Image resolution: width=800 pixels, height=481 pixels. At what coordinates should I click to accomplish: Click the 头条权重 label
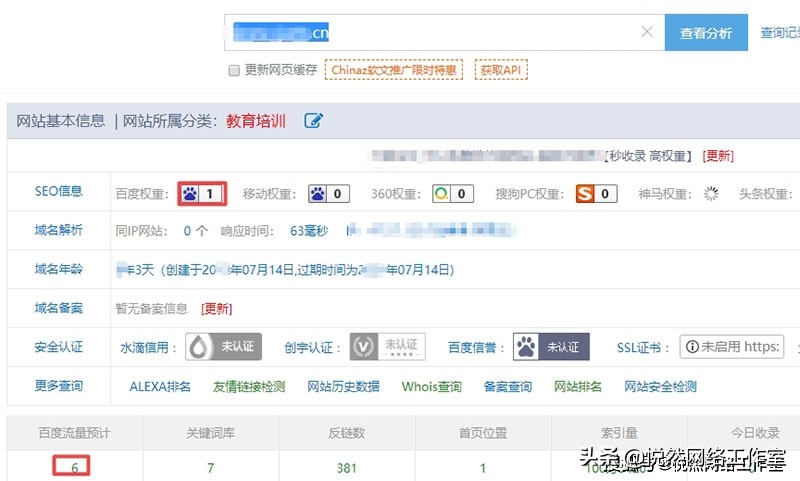pos(765,194)
